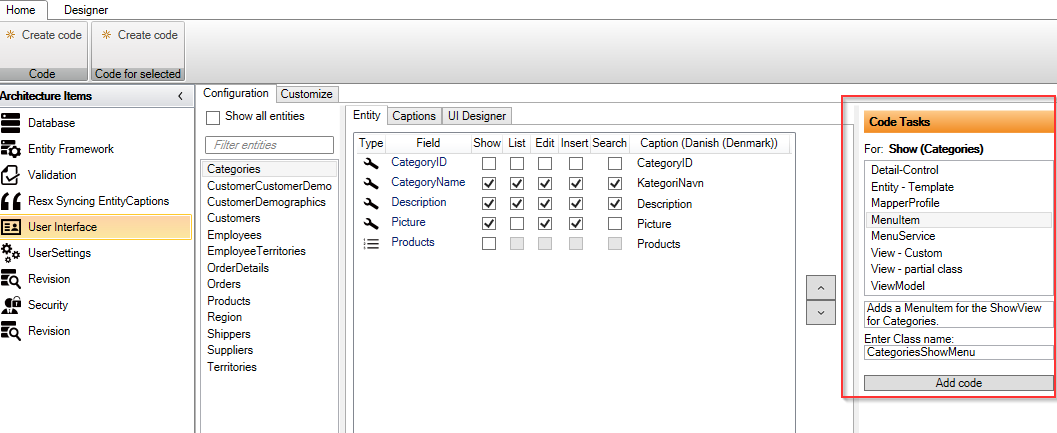This screenshot has width=1057, height=433.
Task: Select the Entity tab
Action: [x=367, y=115]
